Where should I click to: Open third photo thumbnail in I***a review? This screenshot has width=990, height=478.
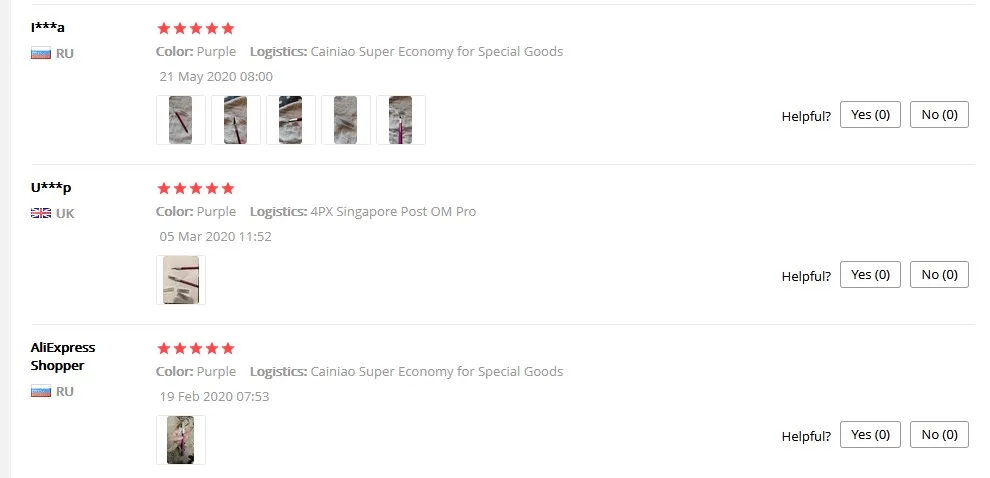290,120
